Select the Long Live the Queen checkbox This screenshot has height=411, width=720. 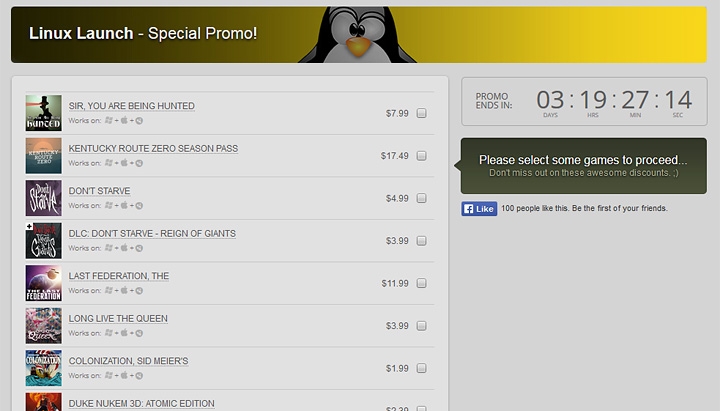[422, 326]
